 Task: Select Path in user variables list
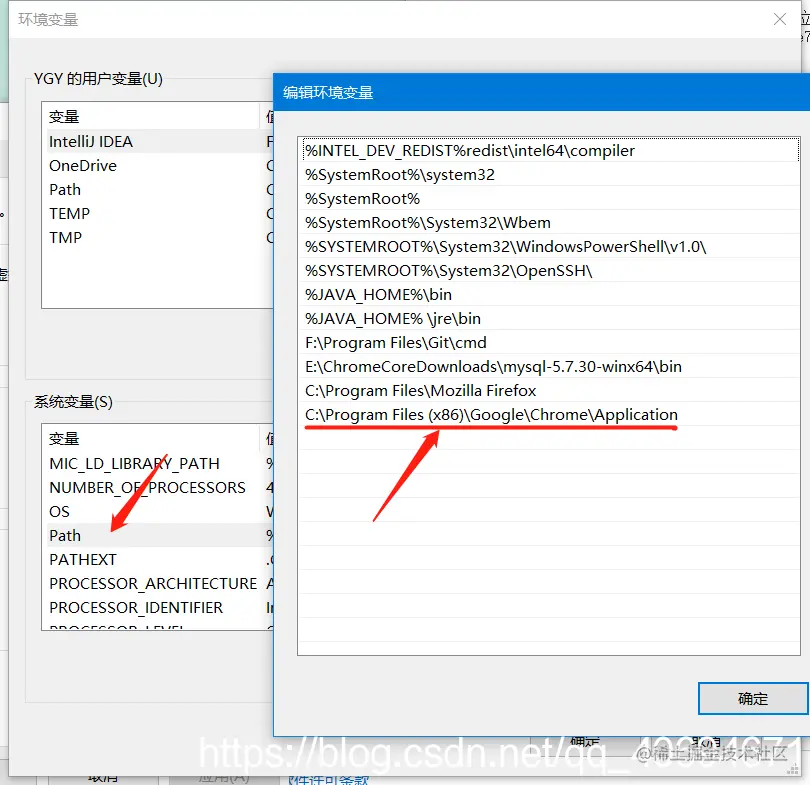point(159,189)
